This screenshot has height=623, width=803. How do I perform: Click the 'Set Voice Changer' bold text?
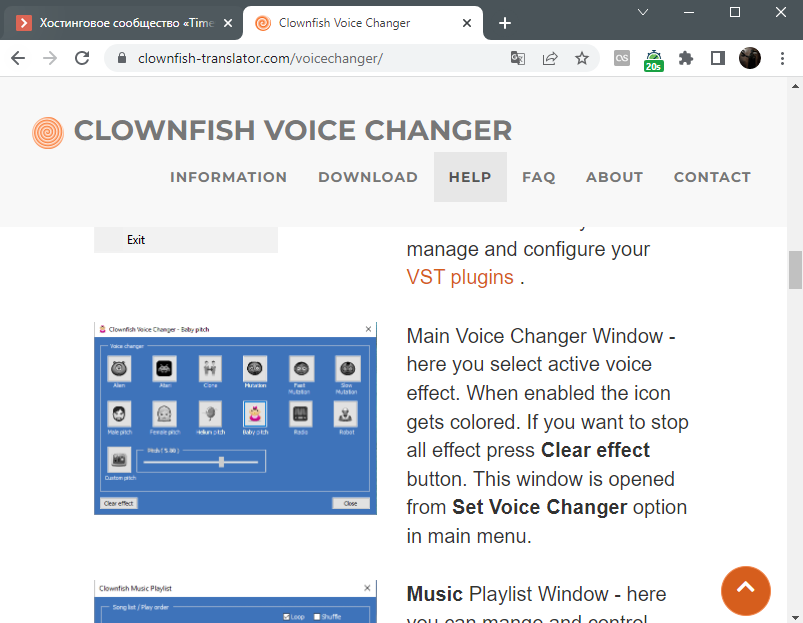(539, 507)
